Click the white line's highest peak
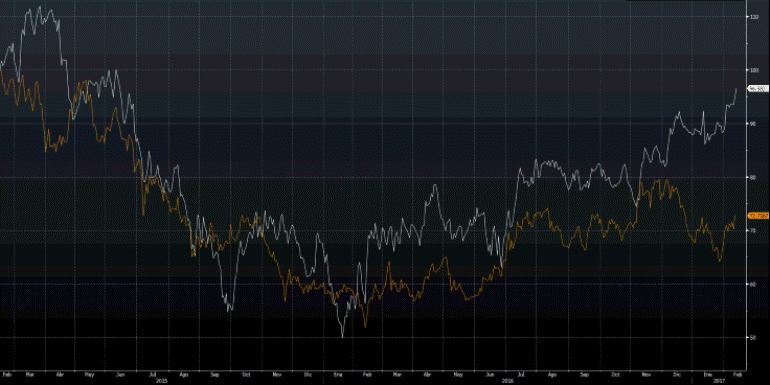Screen dimensions: 770x385 click(39, 7)
